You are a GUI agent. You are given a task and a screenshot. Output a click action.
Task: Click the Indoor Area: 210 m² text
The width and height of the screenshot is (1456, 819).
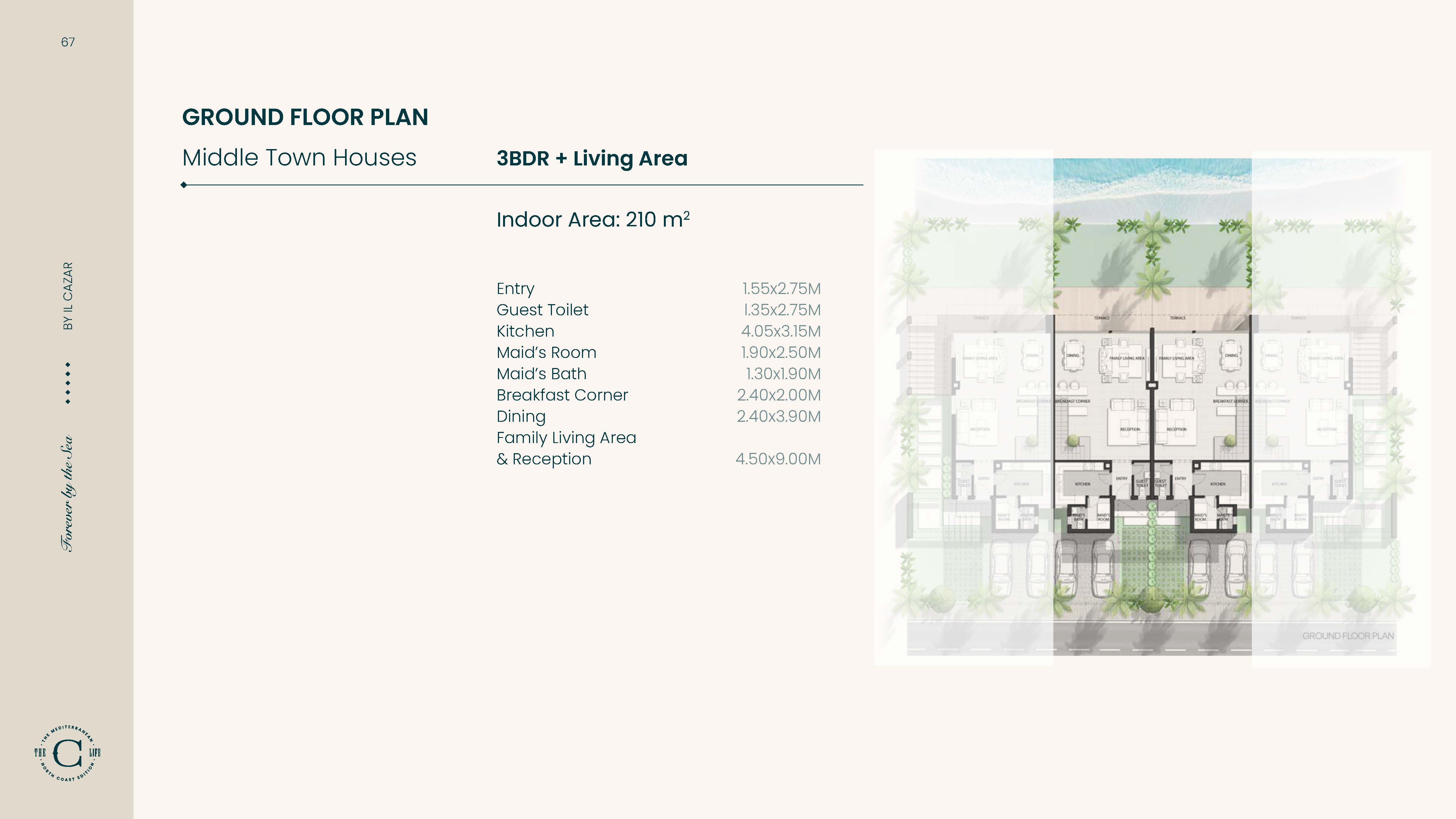pyautogui.click(x=593, y=219)
